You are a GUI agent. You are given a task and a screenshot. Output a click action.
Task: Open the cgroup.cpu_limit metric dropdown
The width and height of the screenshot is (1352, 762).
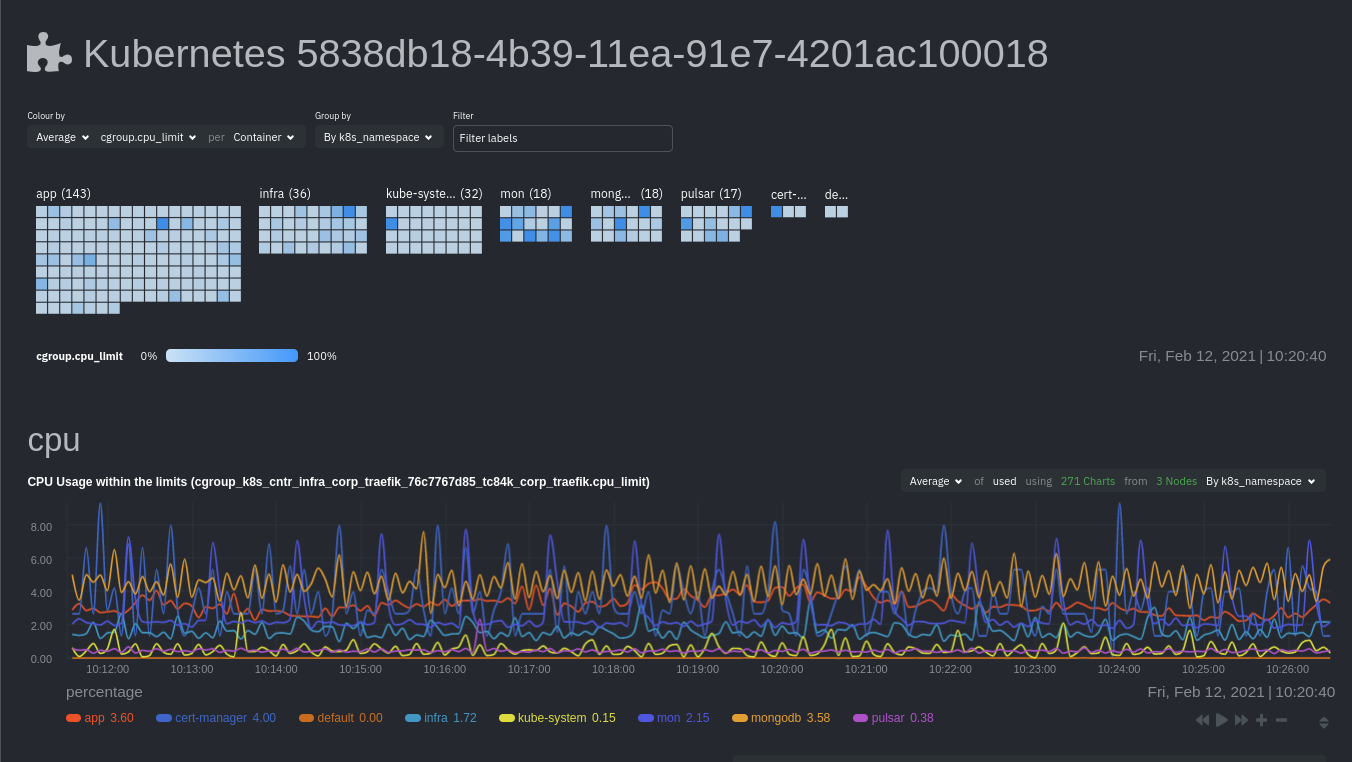[149, 137]
